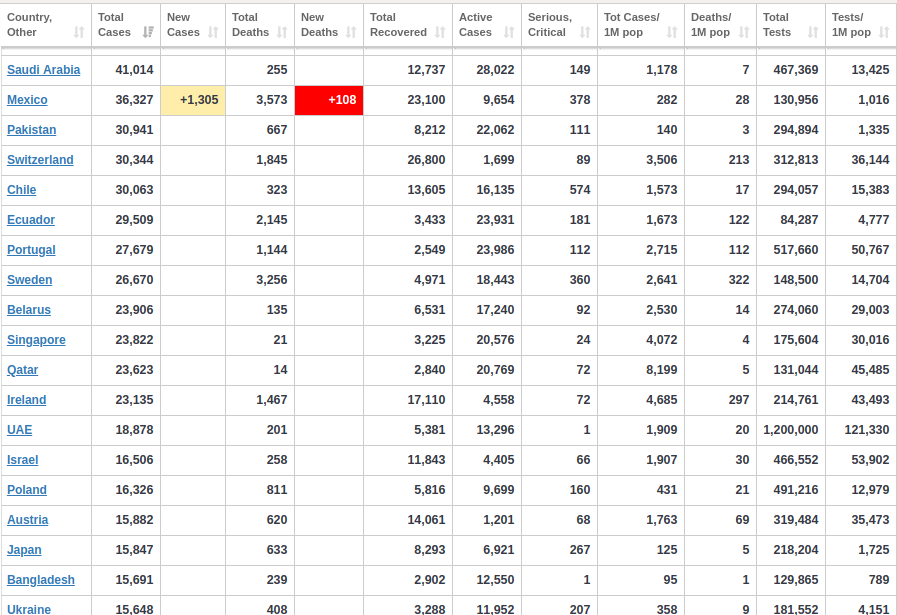Select Mexico's red +108 new deaths cell
Screen dimensions: 897x615
[329, 100]
